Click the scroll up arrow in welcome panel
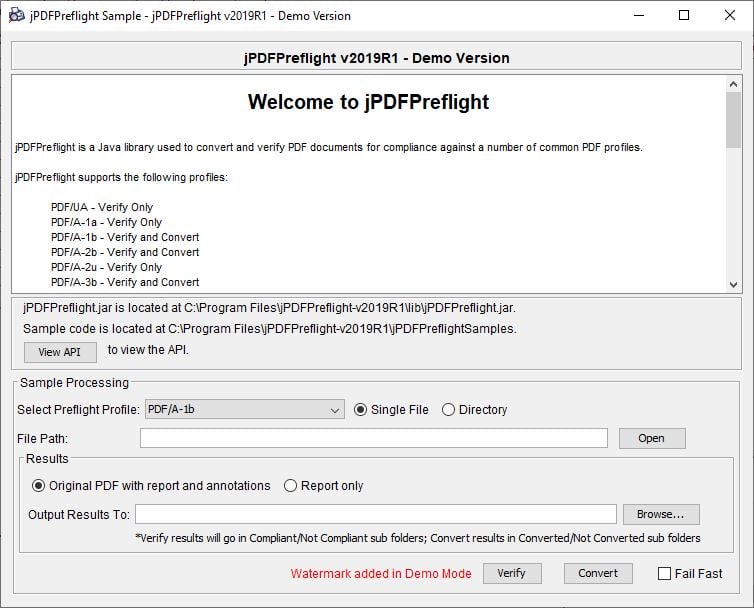The image size is (754, 608). pos(733,84)
